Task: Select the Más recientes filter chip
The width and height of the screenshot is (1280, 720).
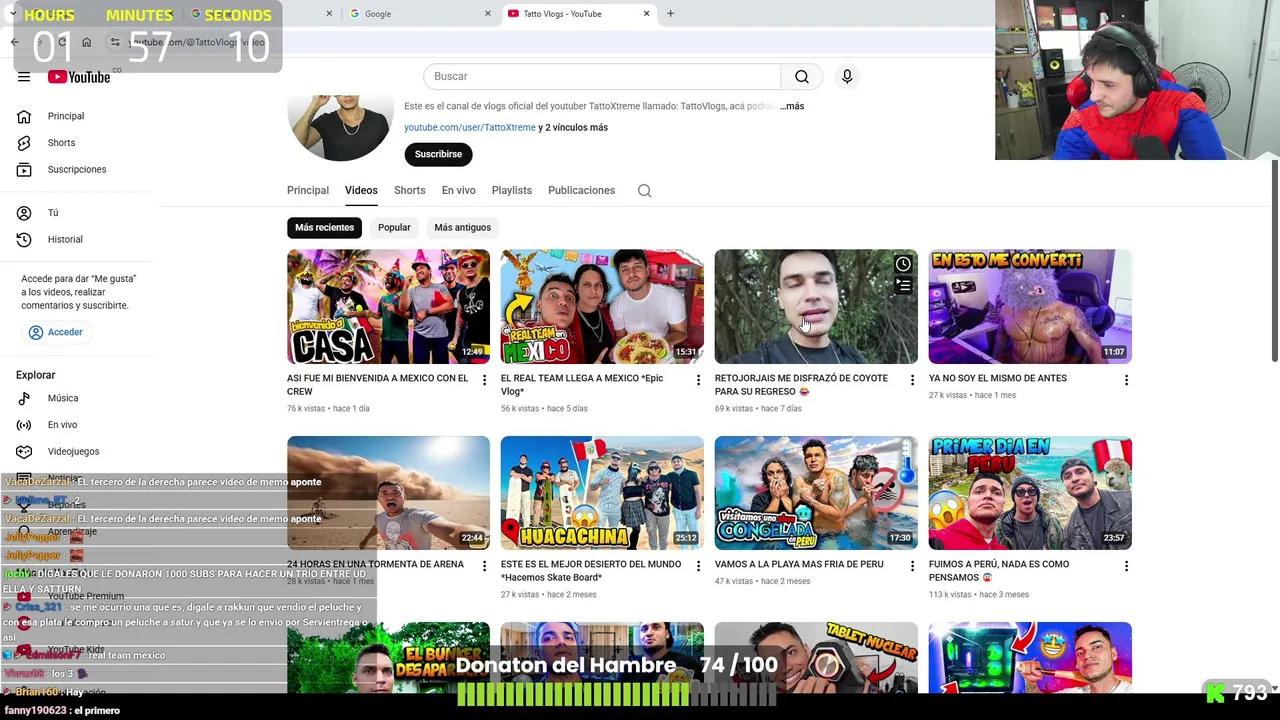Action: coord(324,227)
